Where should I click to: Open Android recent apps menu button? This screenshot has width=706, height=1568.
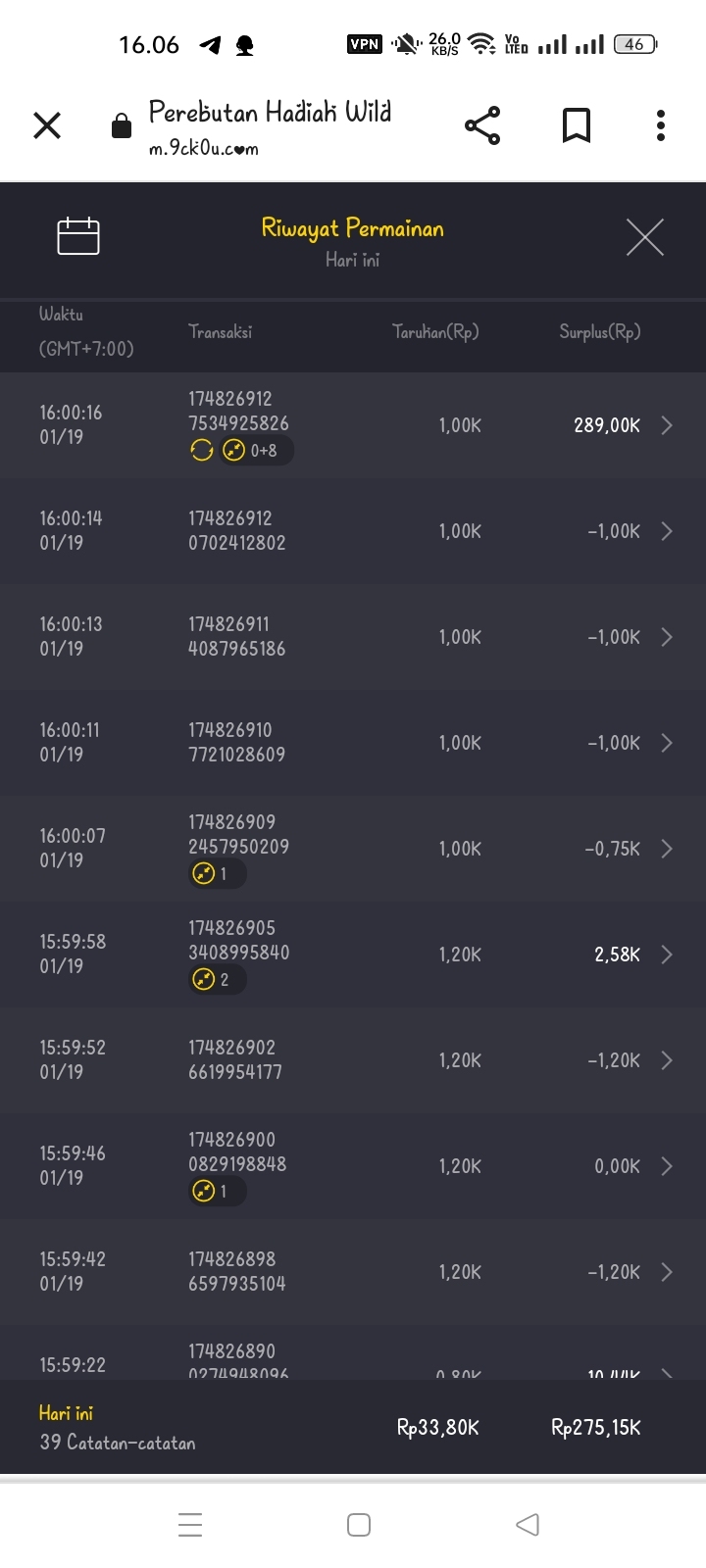tap(190, 1525)
